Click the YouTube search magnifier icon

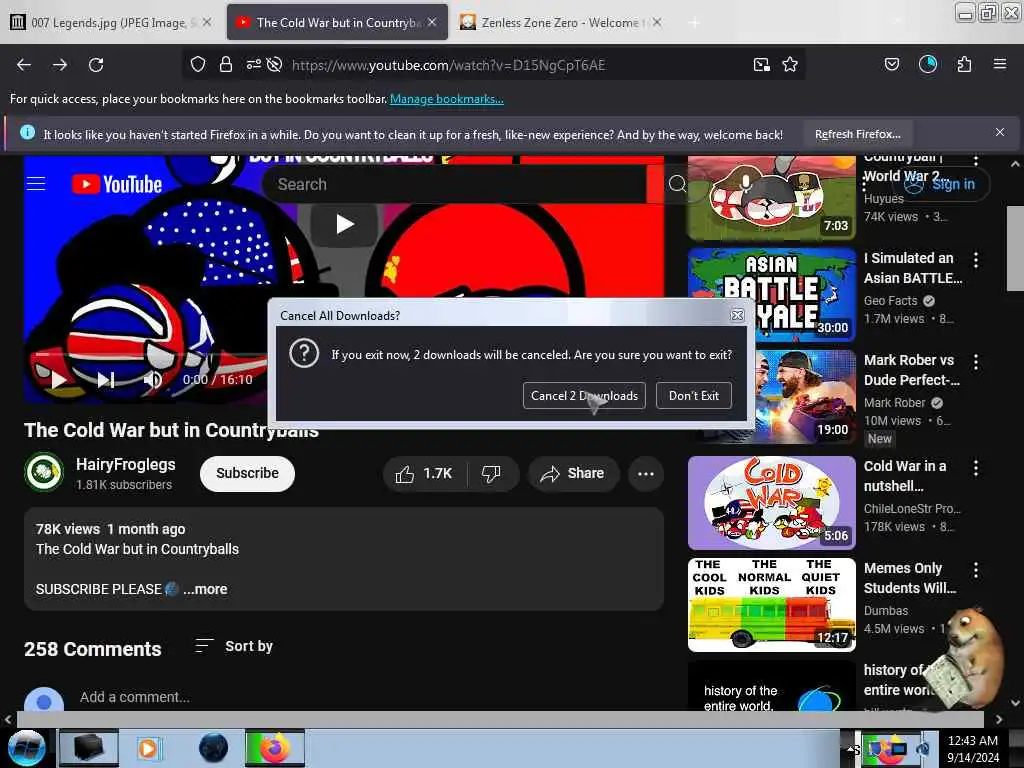pos(677,184)
